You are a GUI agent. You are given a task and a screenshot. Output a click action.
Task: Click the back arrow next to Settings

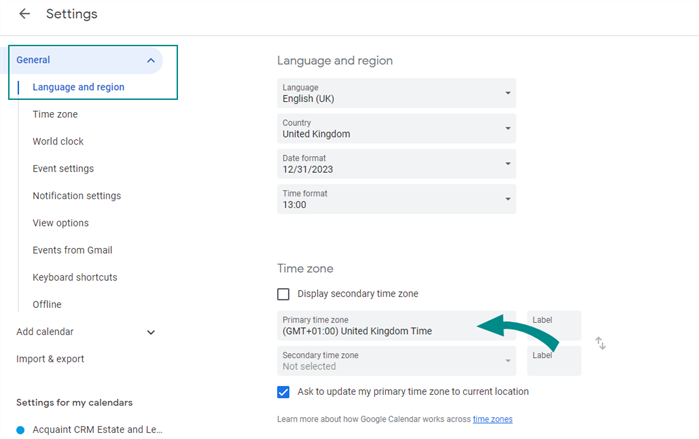click(x=24, y=14)
